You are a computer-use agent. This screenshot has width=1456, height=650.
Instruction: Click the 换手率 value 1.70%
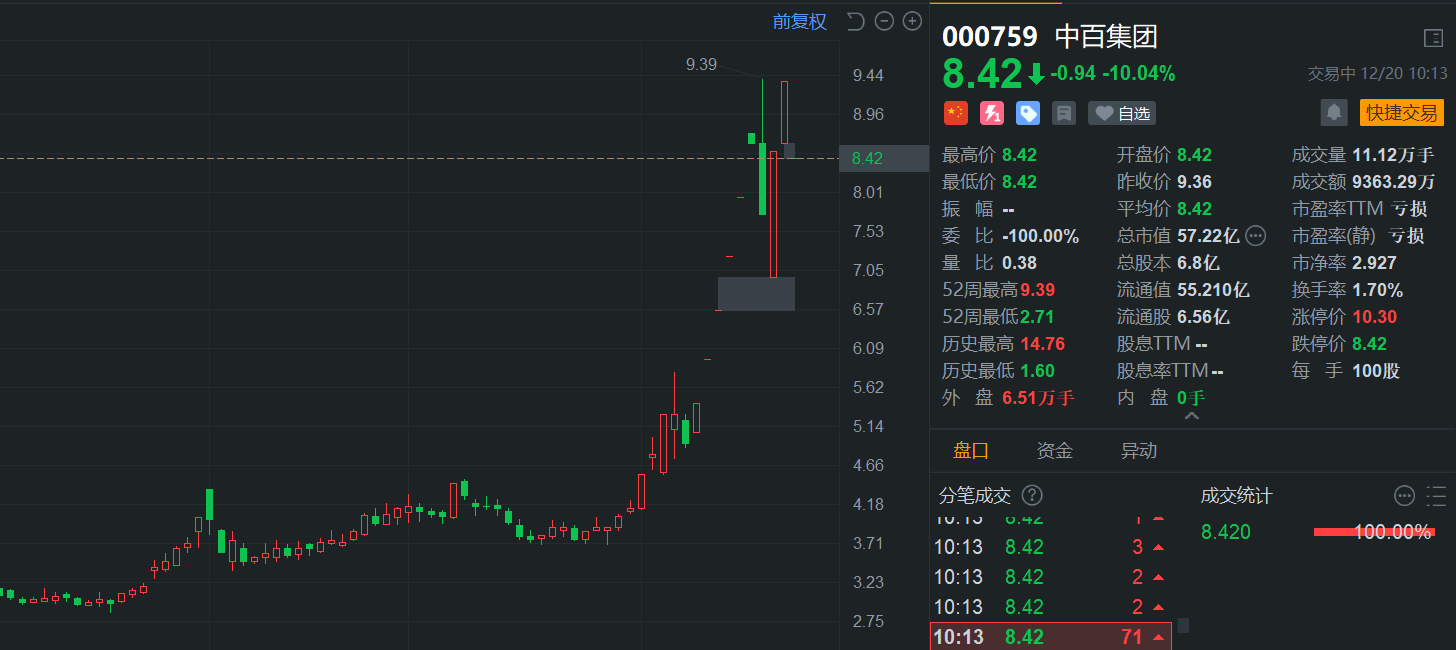[x=1378, y=290]
